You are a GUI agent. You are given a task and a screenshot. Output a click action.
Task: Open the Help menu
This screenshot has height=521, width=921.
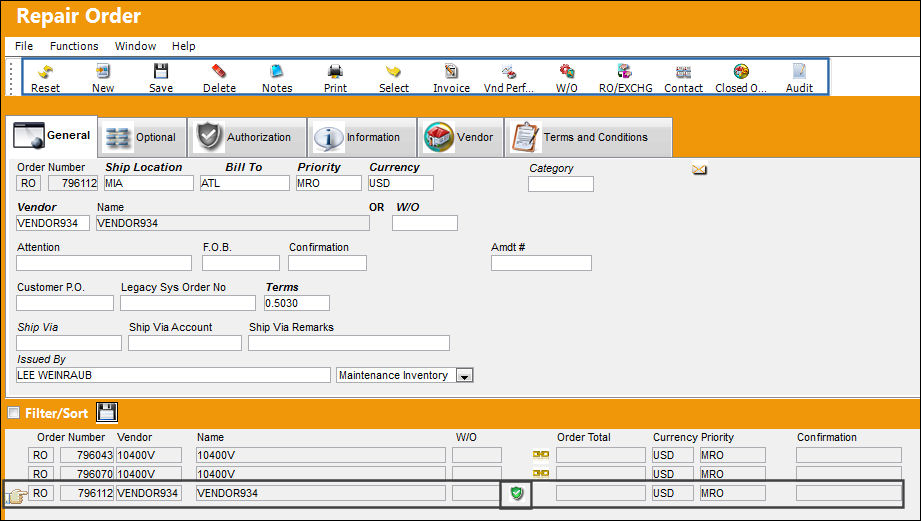click(x=183, y=46)
